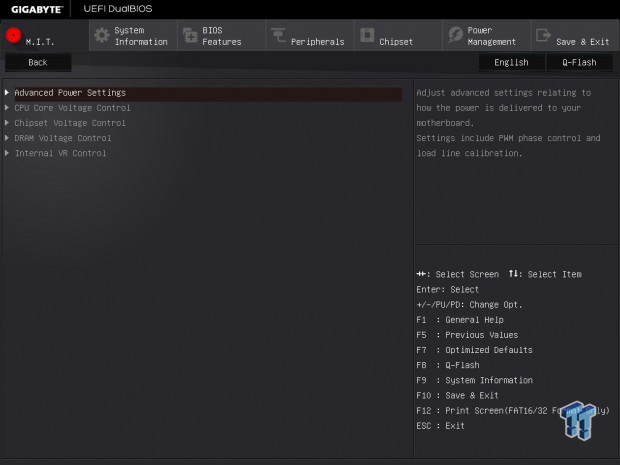
Task: Click the Peripherals connector icon
Action: [278, 35]
